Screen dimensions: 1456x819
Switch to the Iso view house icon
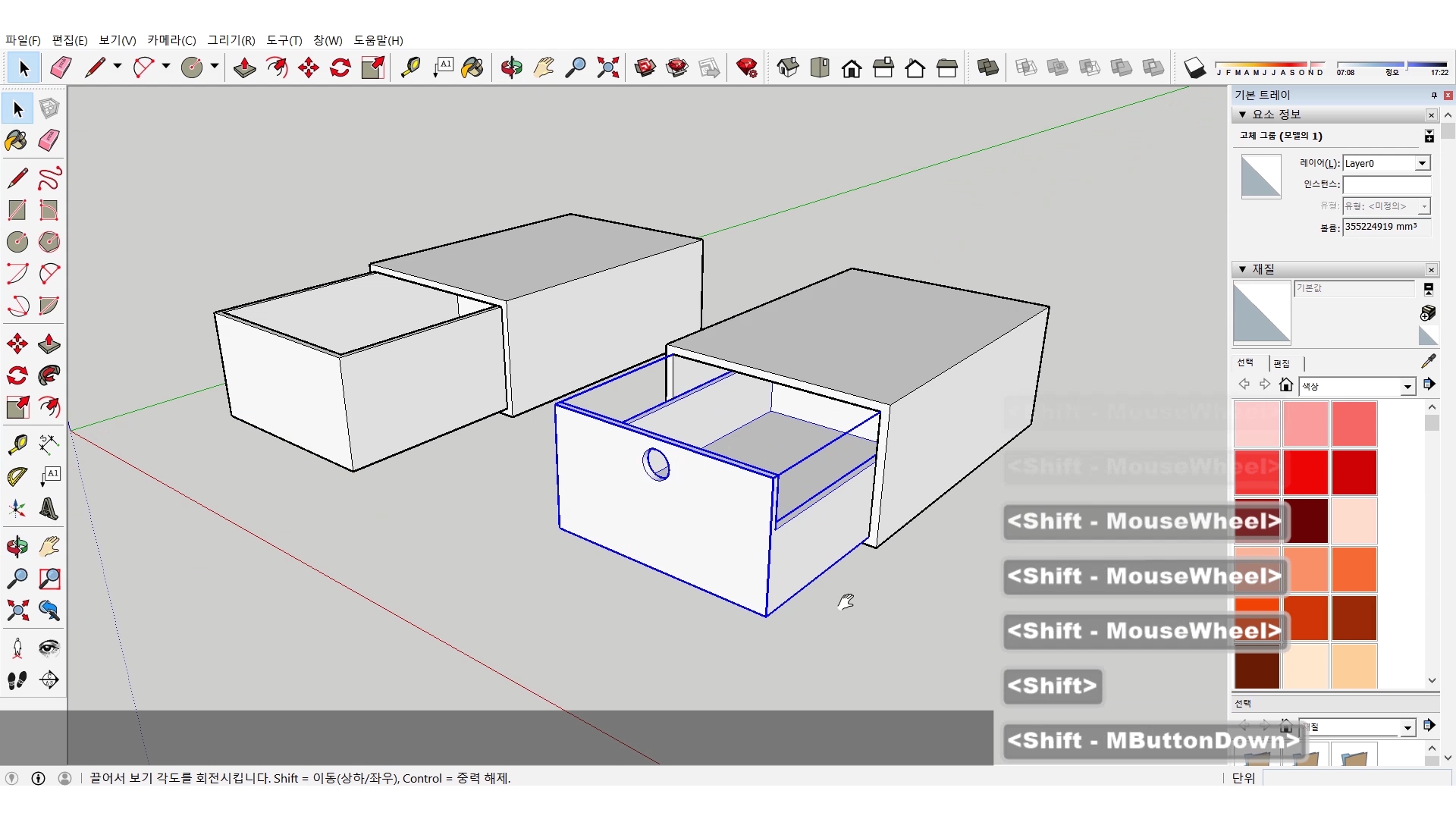(787, 67)
